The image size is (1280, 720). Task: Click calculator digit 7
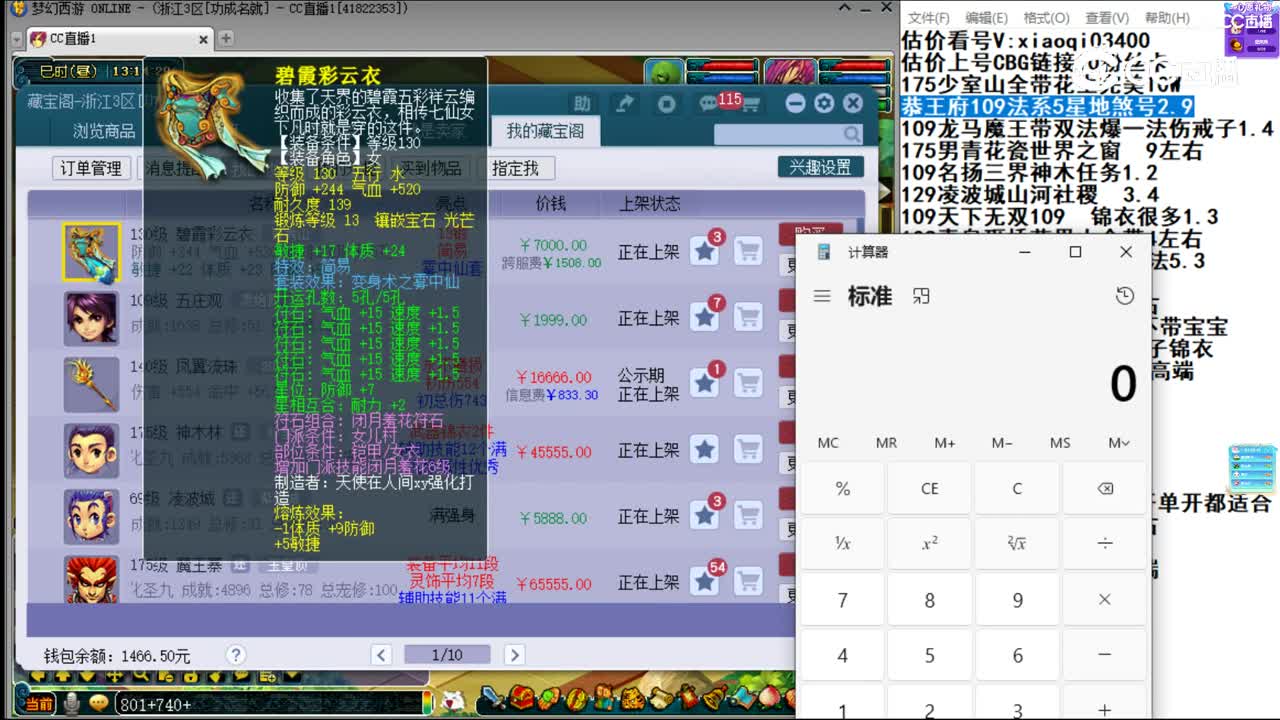[x=842, y=600]
